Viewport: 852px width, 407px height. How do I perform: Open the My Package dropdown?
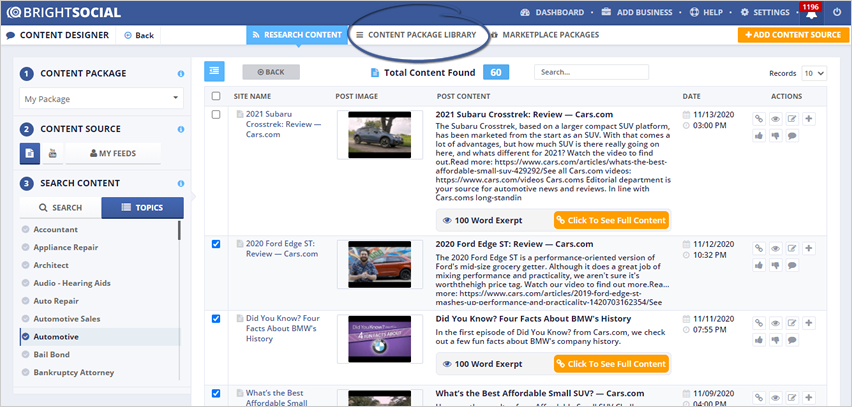[x=101, y=98]
